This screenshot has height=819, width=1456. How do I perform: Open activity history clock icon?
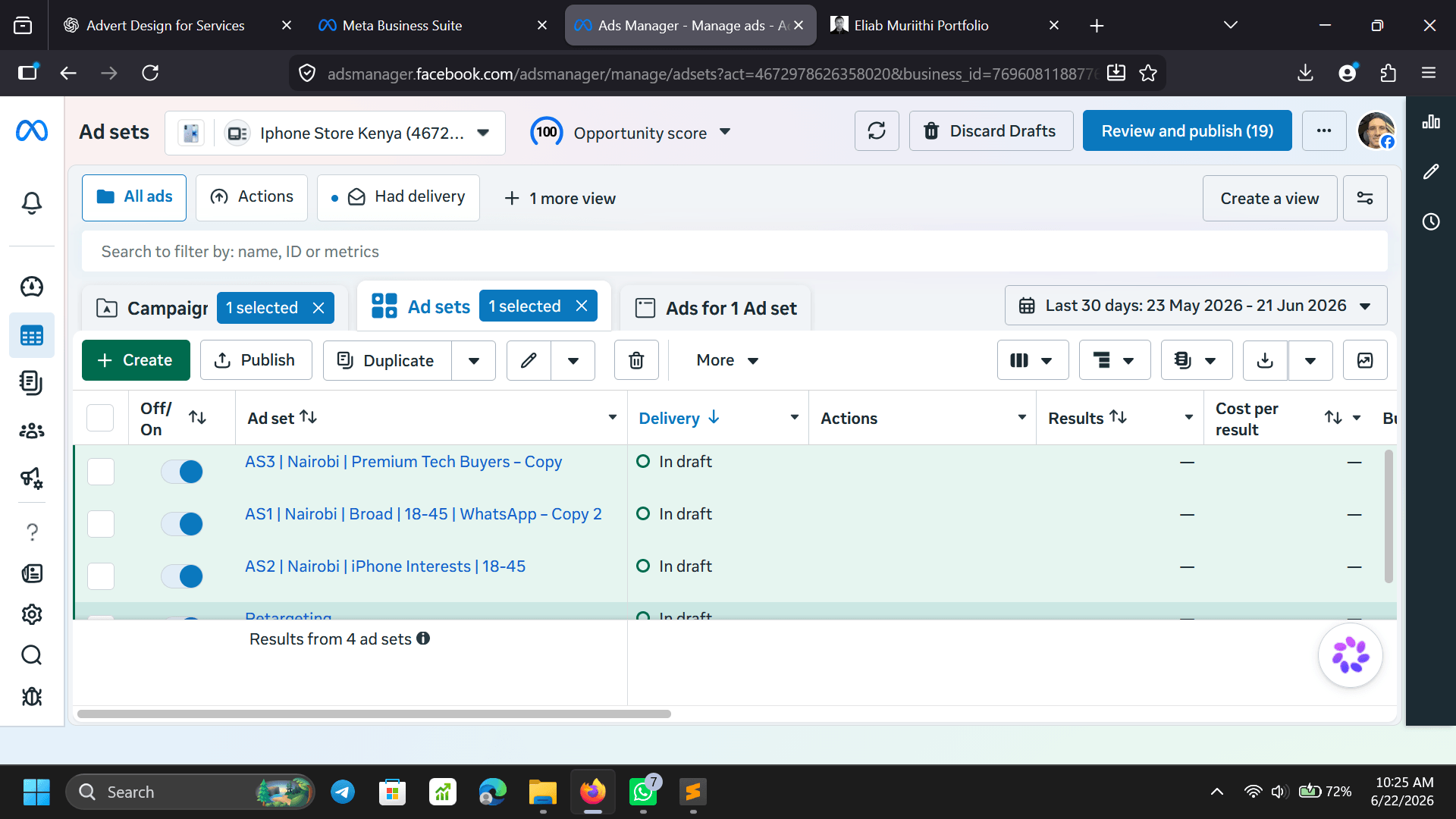coord(1431,222)
